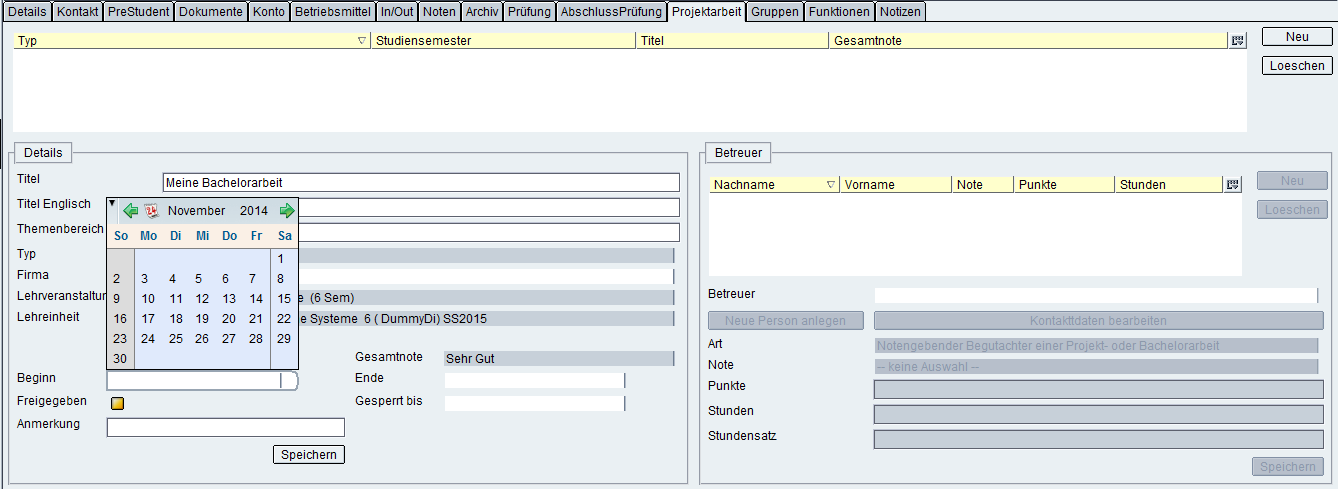Open column picker of project table
1338x489 pixels.
pyautogui.click(x=1237, y=41)
